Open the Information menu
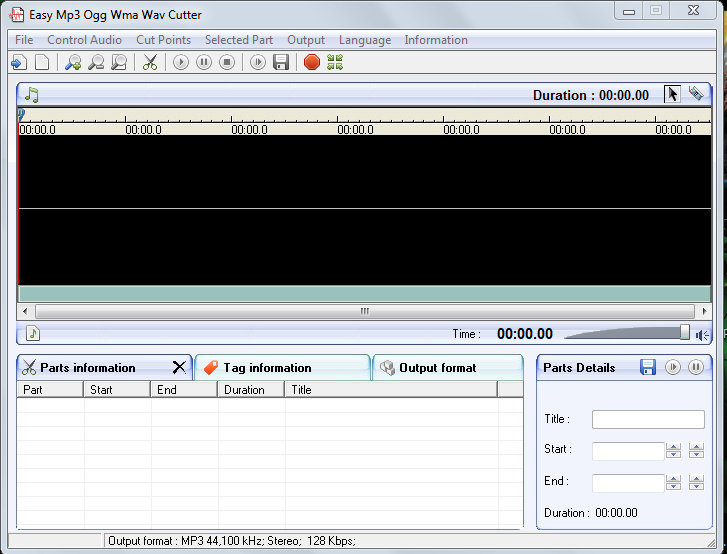Image resolution: width=727 pixels, height=554 pixels. [x=436, y=40]
